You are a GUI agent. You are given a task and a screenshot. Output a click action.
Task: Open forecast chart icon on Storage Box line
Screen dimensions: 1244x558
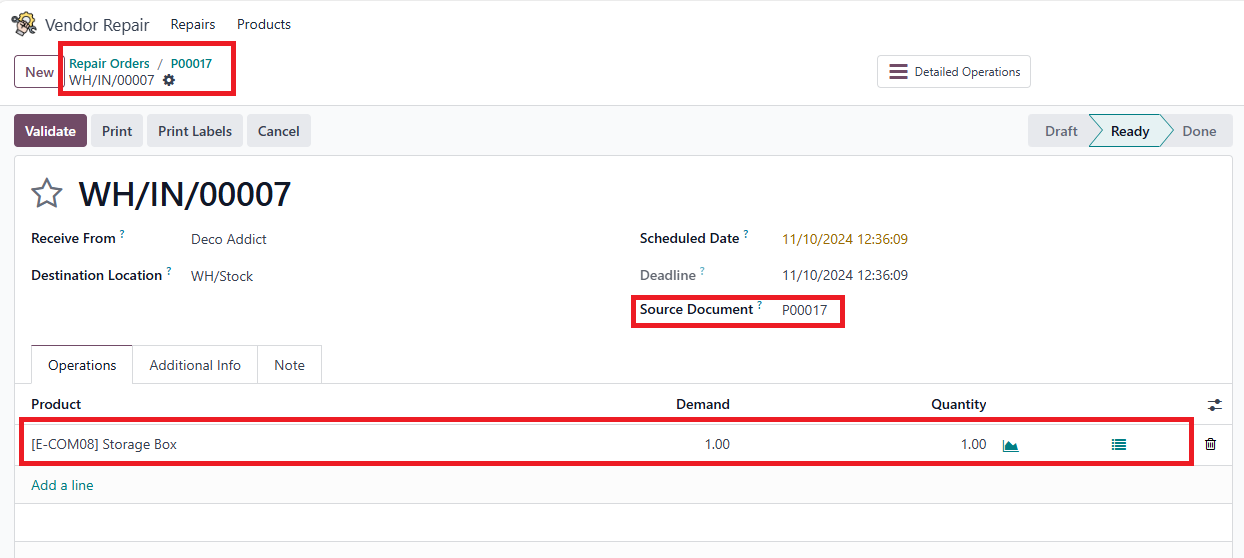1010,445
